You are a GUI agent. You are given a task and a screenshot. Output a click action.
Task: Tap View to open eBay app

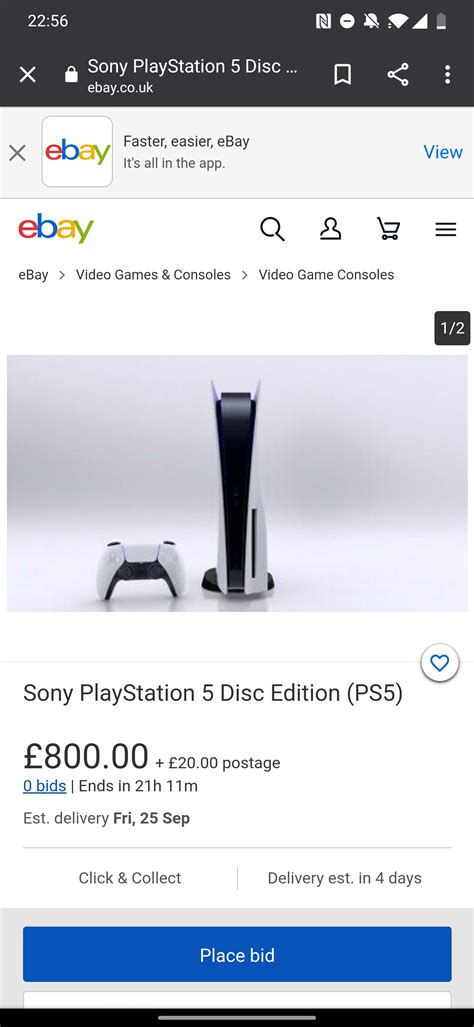pos(443,152)
